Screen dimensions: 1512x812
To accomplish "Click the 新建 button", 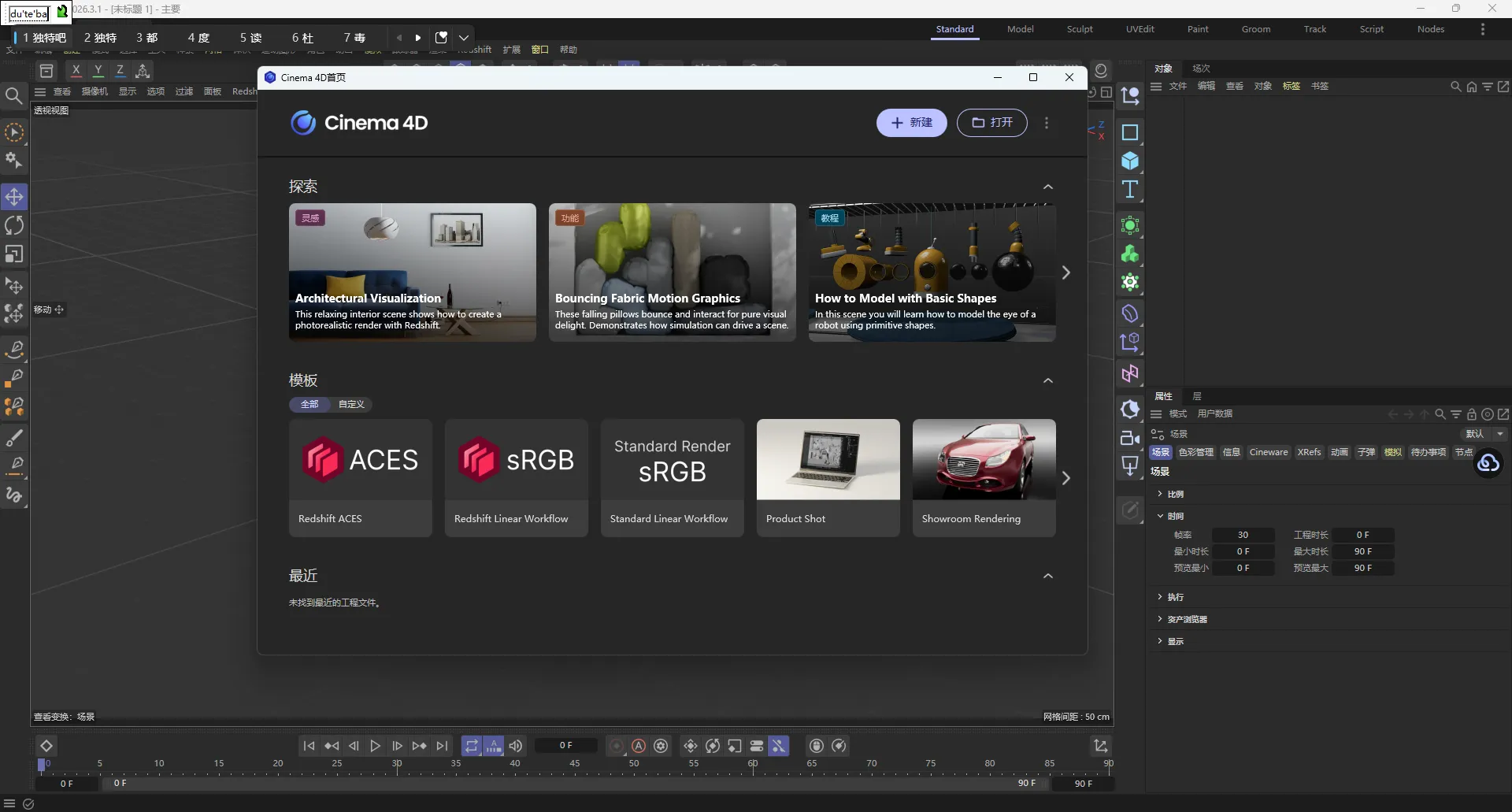I will [x=912, y=123].
